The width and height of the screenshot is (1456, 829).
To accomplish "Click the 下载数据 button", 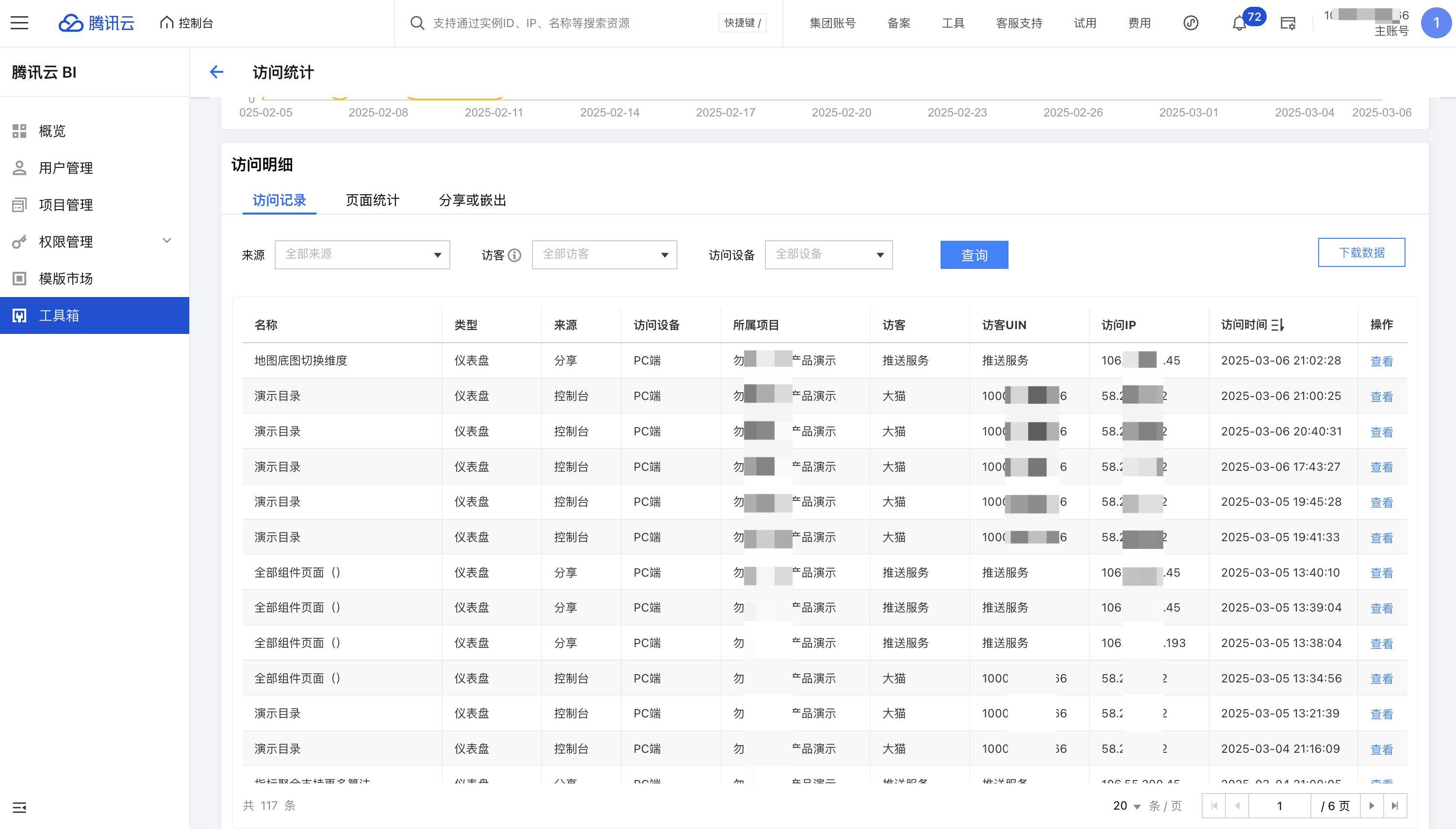I will [1361, 252].
